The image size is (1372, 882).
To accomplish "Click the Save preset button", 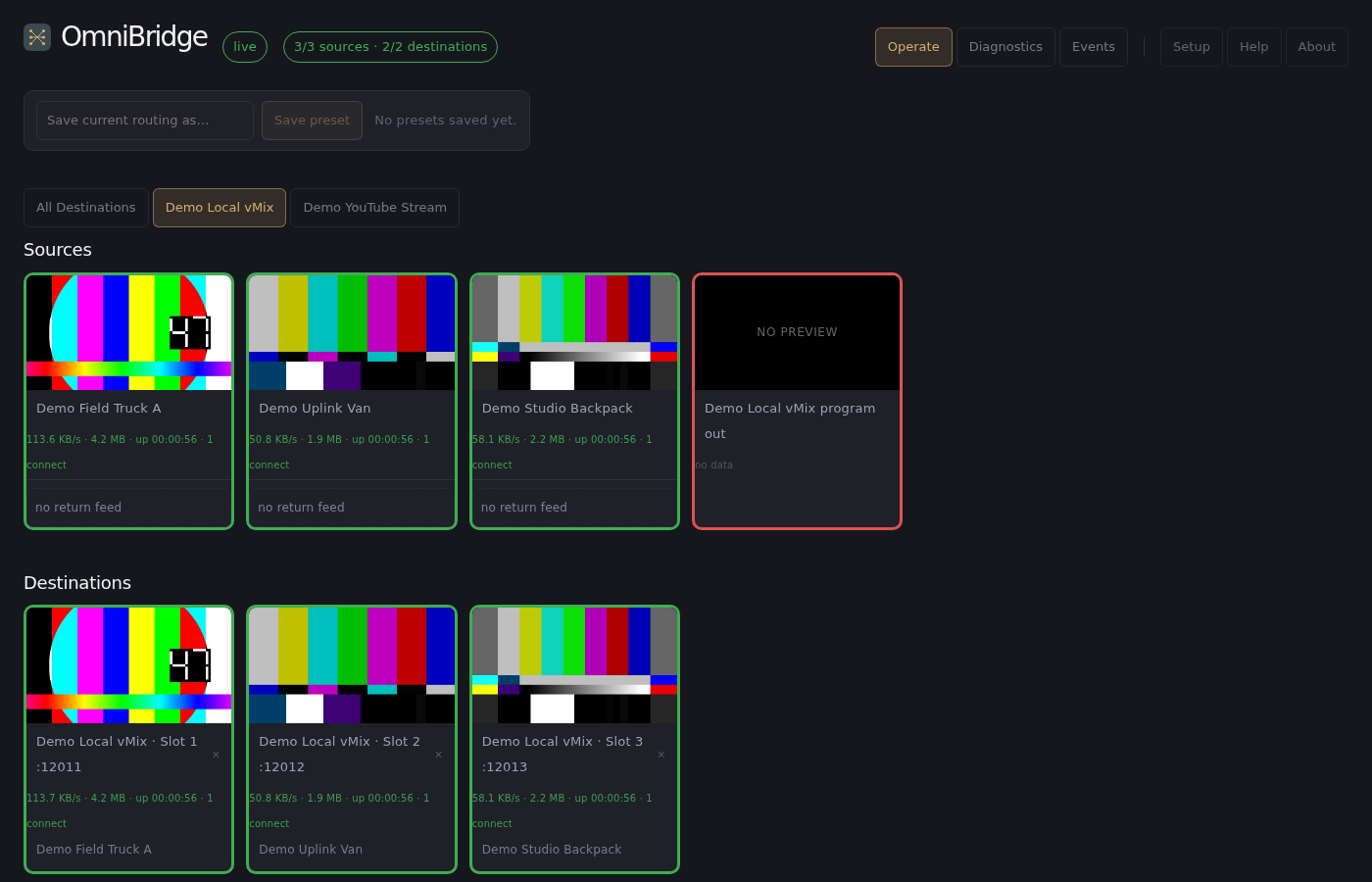I will pos(312,121).
